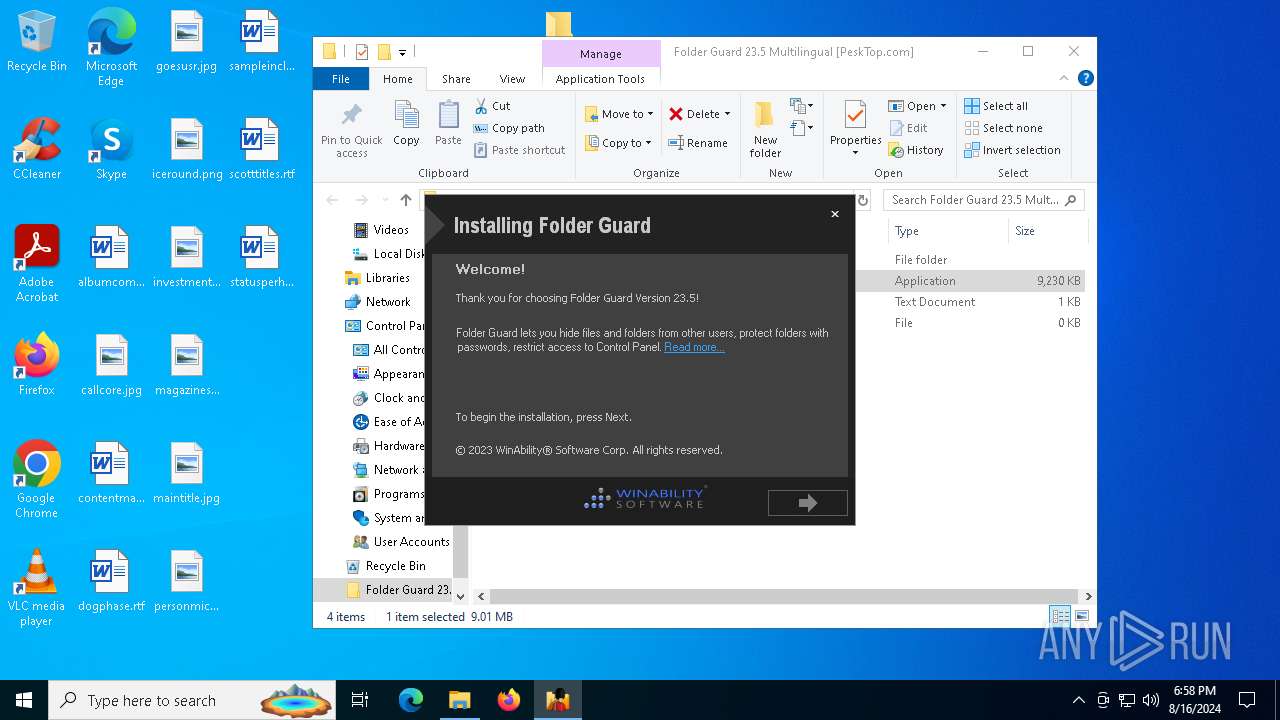This screenshot has width=1280, height=720.
Task: Click the Search Folder Guard field
Action: point(984,200)
